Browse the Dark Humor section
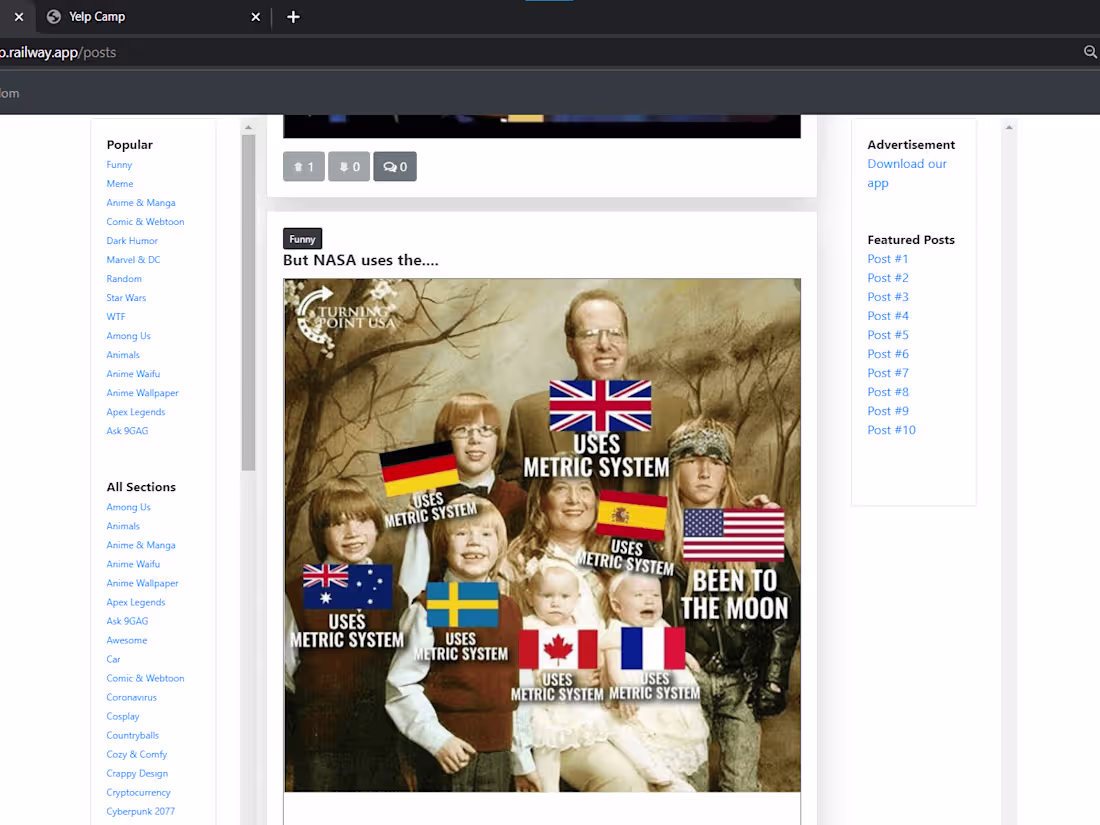The width and height of the screenshot is (1100, 825). click(x=131, y=240)
